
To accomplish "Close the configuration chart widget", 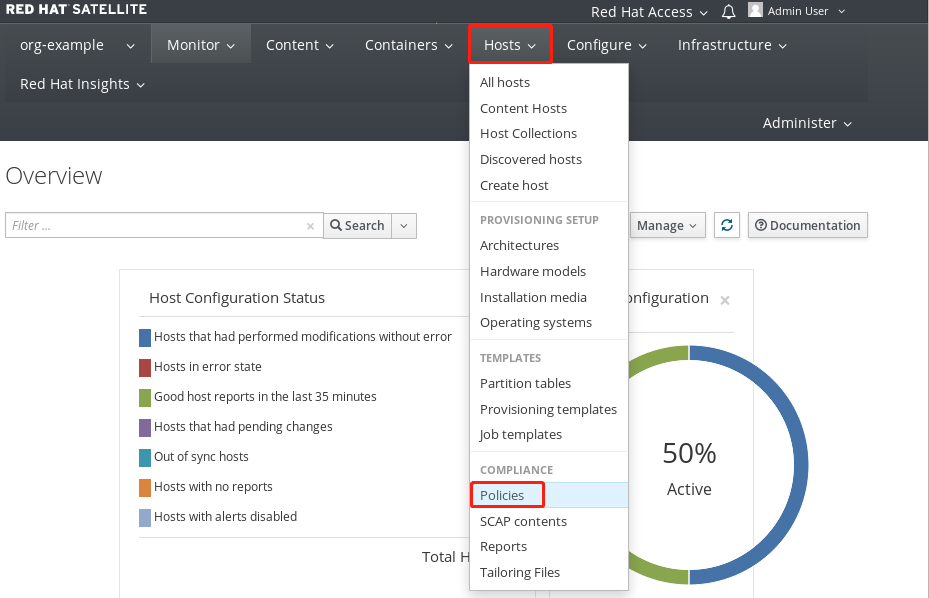I will point(725,300).
